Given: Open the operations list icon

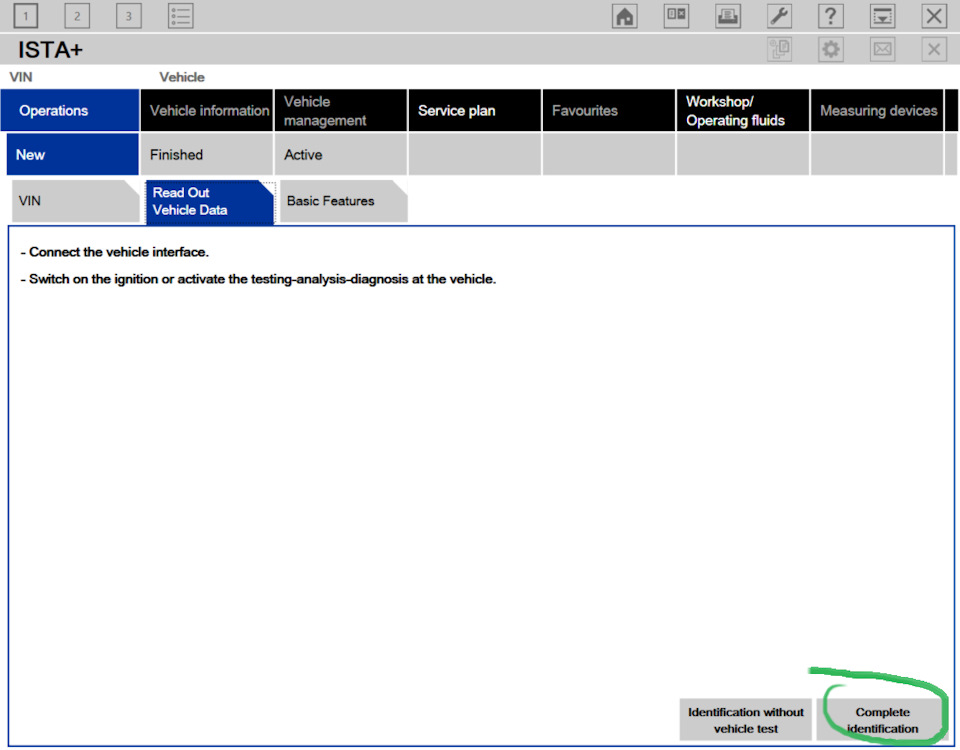Looking at the screenshot, I should tap(181, 16).
